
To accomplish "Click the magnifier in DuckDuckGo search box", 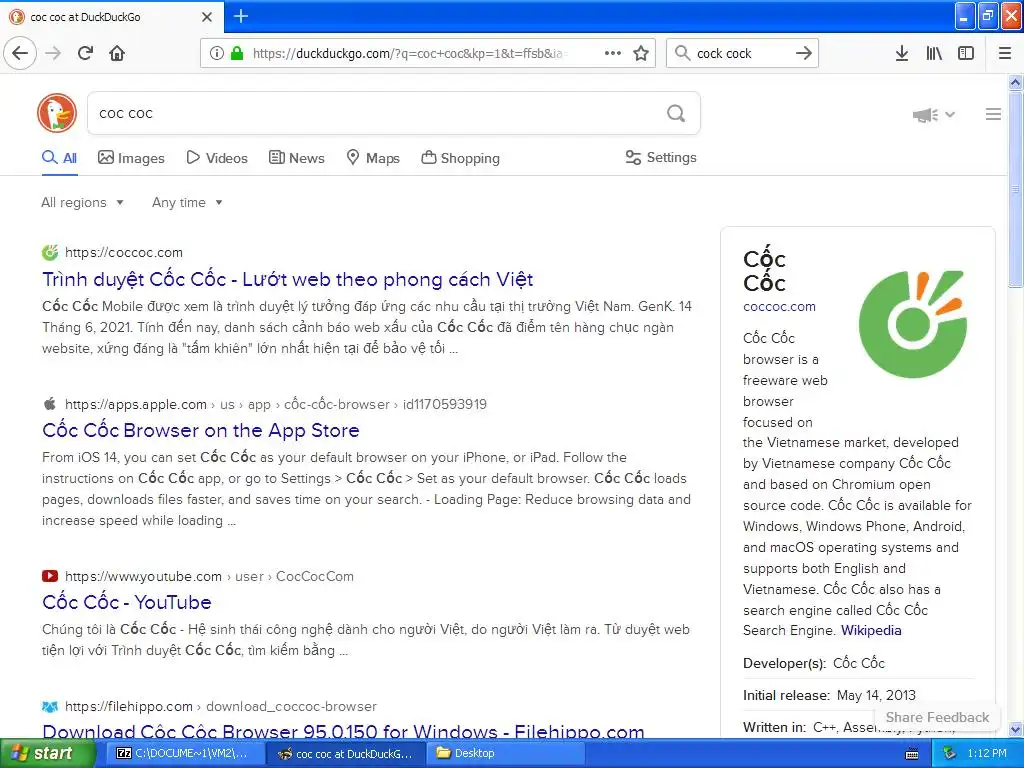I will coord(676,114).
